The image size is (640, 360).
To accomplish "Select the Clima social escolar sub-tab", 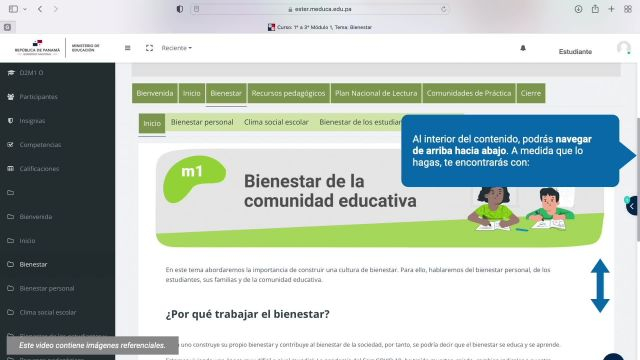I will tap(276, 122).
